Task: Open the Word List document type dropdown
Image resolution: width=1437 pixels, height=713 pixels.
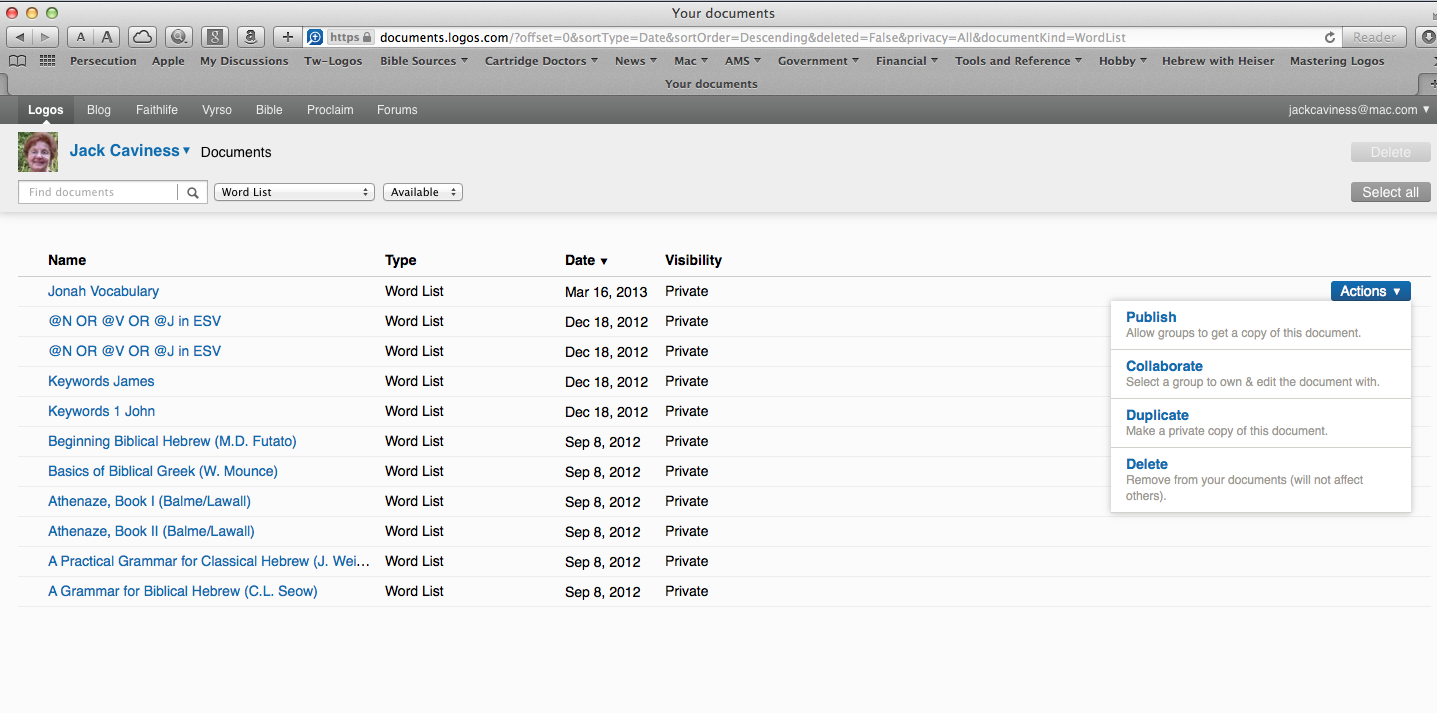Action: tap(294, 192)
